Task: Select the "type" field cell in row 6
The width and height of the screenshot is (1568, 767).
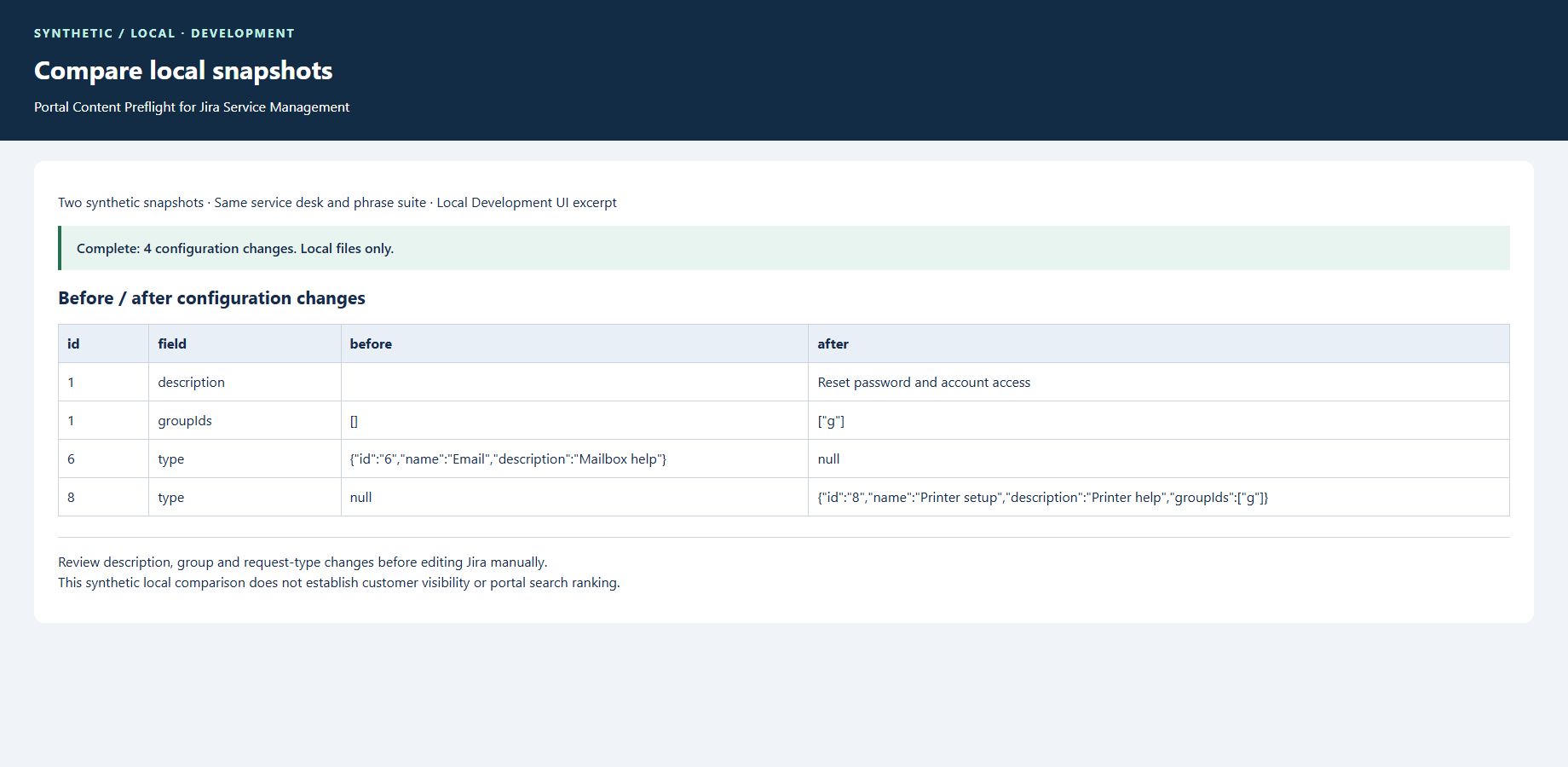Action: tap(245, 458)
